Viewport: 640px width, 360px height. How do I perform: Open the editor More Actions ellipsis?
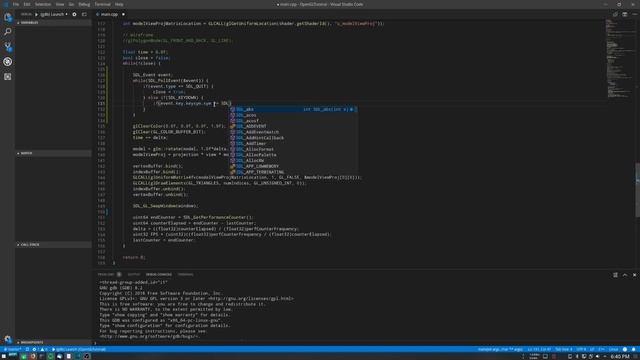tap(634, 14)
